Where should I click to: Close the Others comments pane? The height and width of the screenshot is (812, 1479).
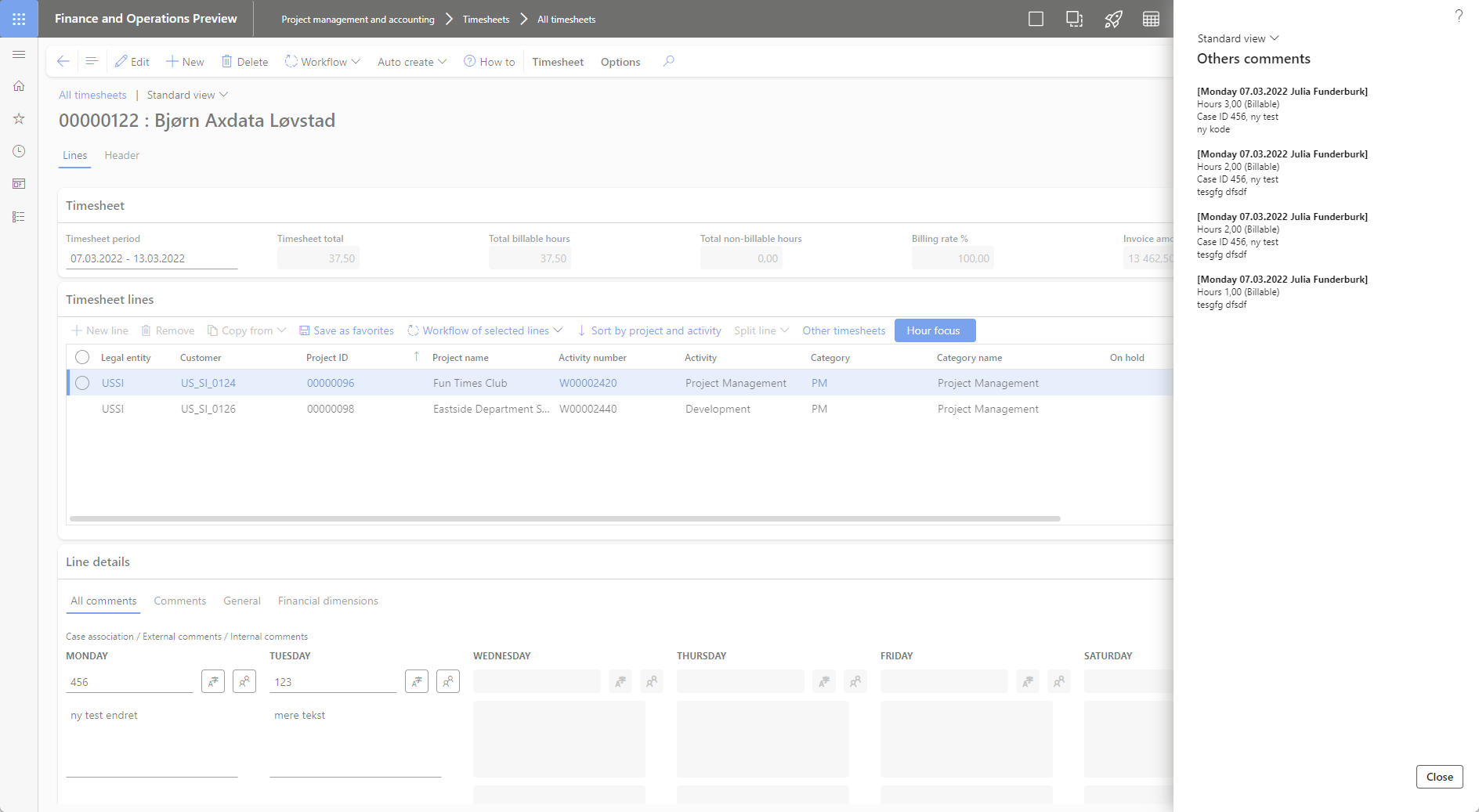[x=1440, y=777]
